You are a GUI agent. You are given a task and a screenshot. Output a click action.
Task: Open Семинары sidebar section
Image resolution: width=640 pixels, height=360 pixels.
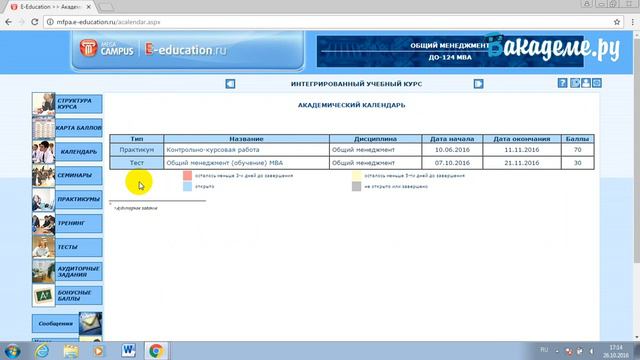[79, 176]
